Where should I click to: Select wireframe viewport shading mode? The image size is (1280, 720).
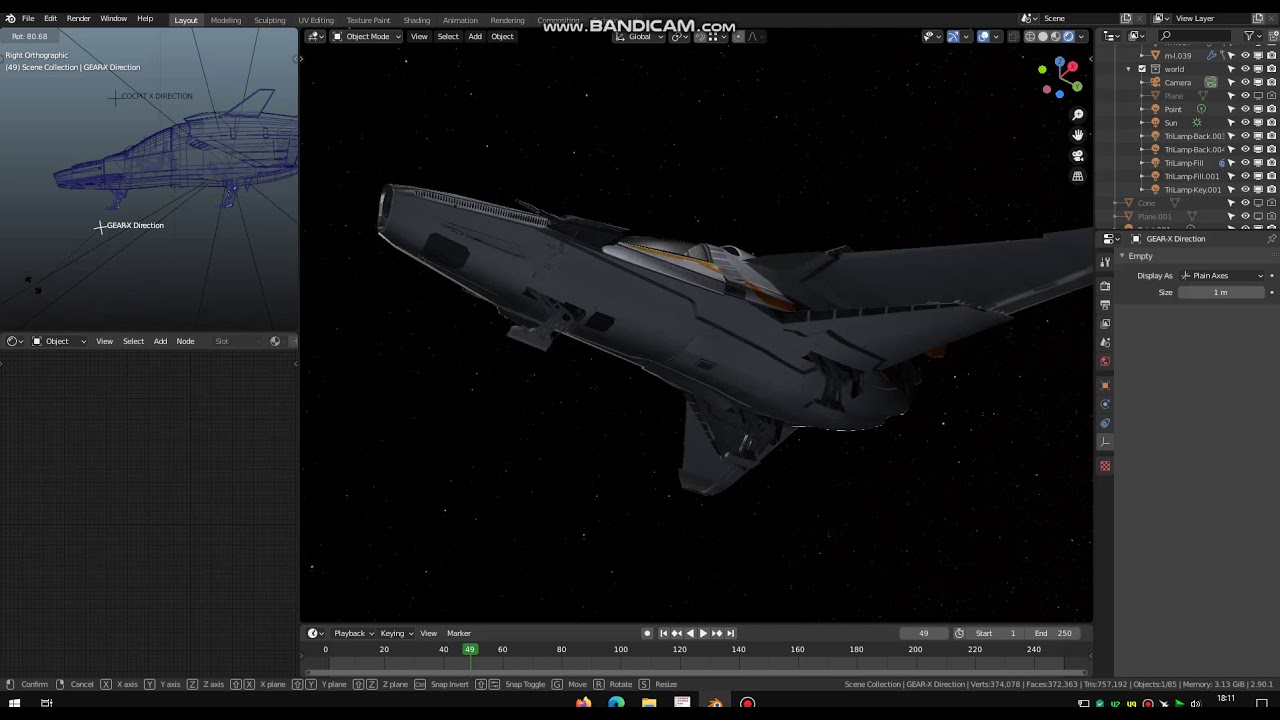tap(1030, 37)
